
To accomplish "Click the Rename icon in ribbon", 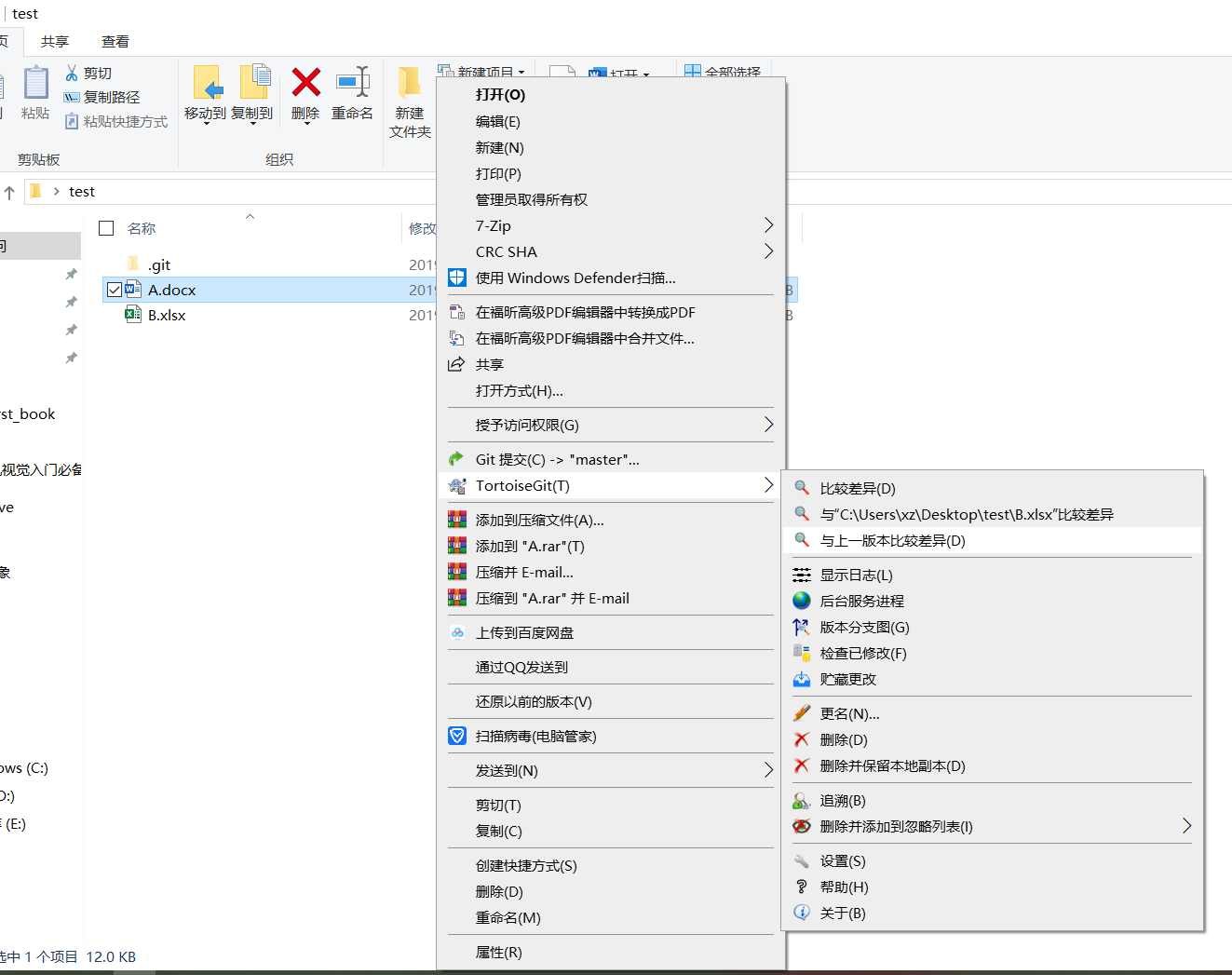I will tap(353, 82).
